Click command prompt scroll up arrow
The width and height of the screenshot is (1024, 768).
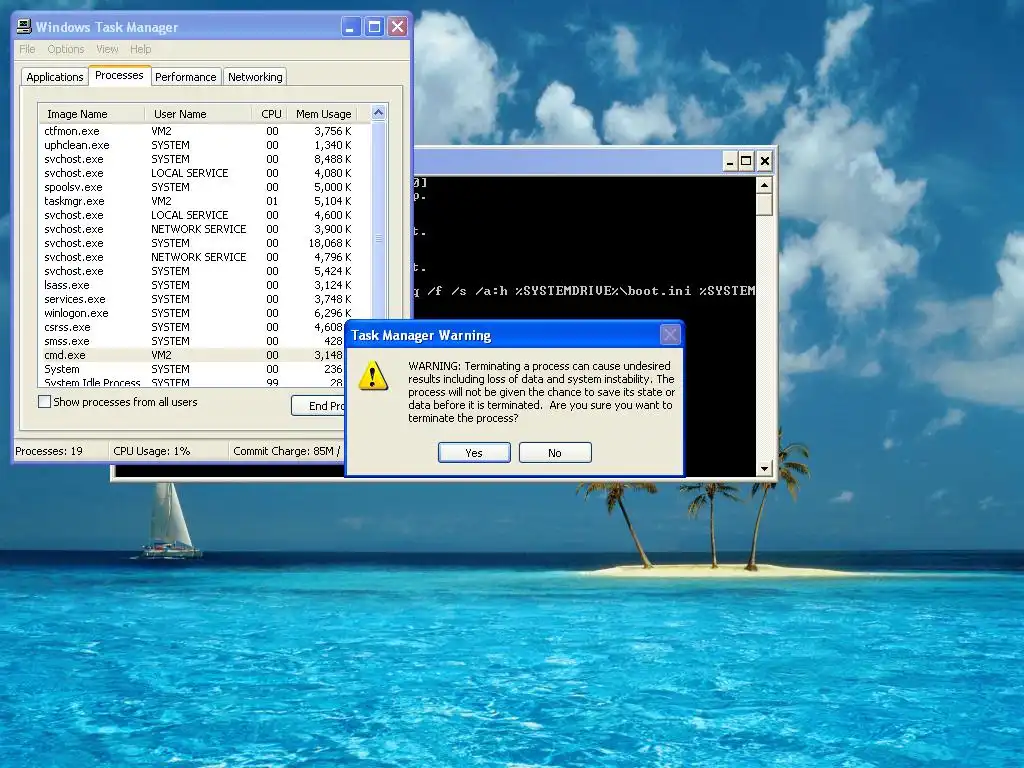pyautogui.click(x=764, y=185)
